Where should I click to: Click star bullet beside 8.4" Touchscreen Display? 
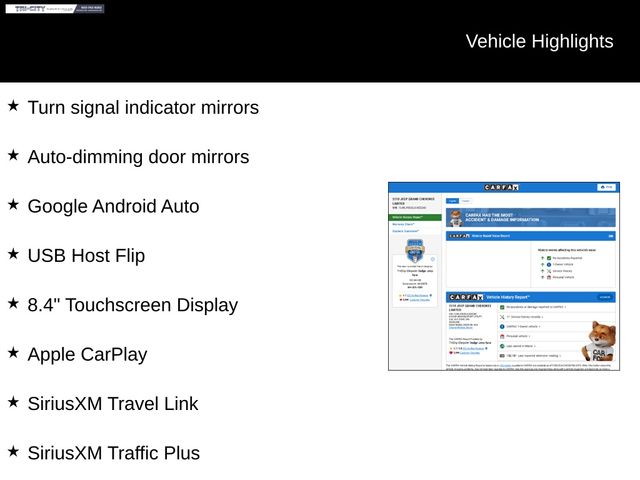tap(13, 303)
